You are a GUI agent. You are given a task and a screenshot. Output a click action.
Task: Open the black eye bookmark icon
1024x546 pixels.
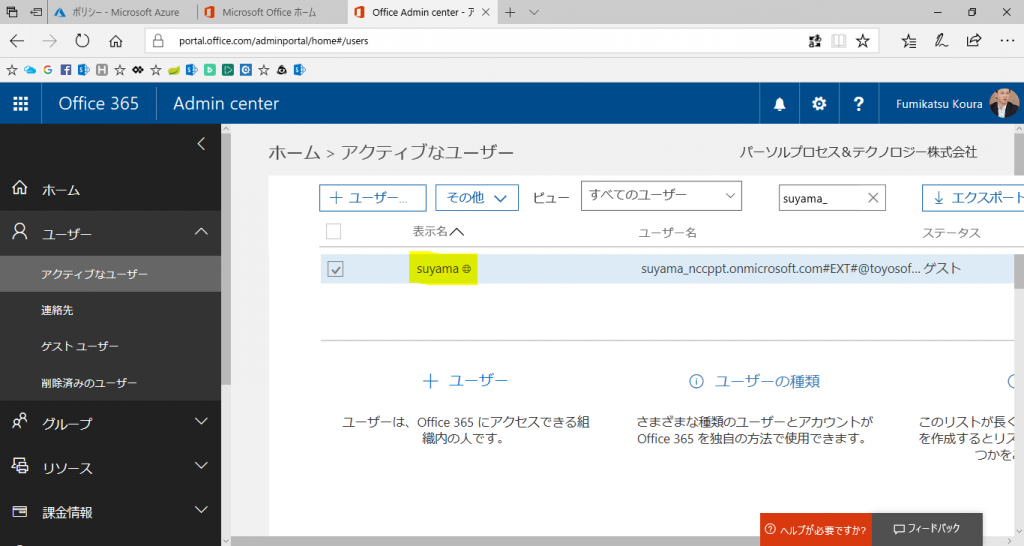[281, 70]
